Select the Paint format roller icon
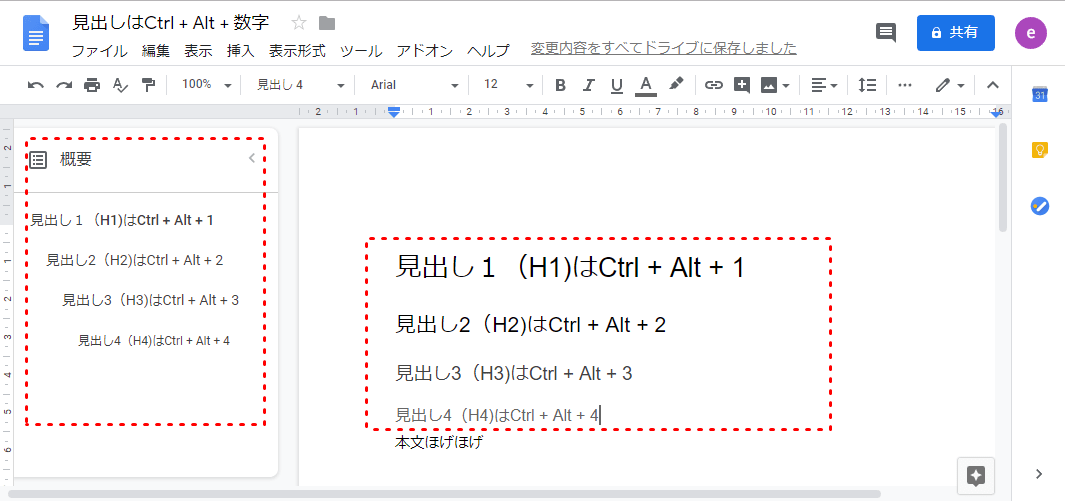Image resolution: width=1065 pixels, height=501 pixels. [148, 85]
